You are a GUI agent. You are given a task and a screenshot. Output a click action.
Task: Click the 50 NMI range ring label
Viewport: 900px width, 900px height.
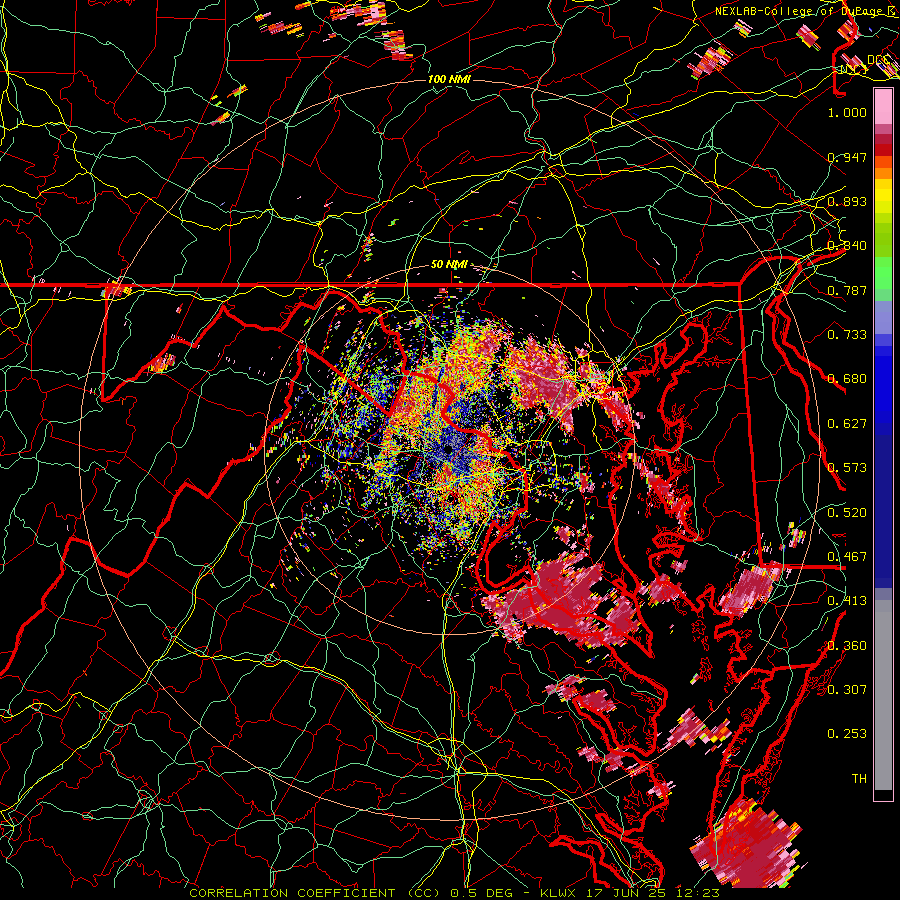pos(449,265)
